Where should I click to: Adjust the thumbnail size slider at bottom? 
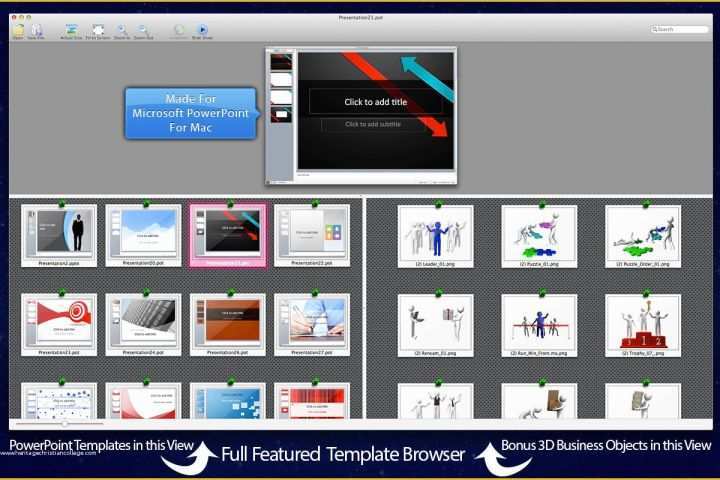(x=65, y=424)
